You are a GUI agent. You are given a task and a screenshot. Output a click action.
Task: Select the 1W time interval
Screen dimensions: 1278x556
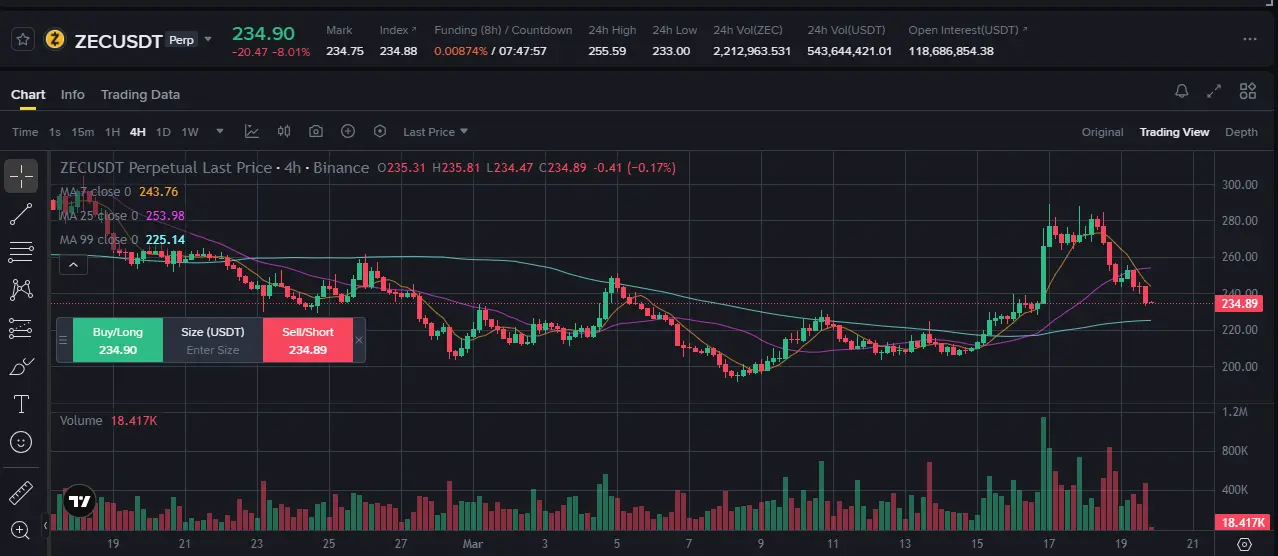(190, 132)
